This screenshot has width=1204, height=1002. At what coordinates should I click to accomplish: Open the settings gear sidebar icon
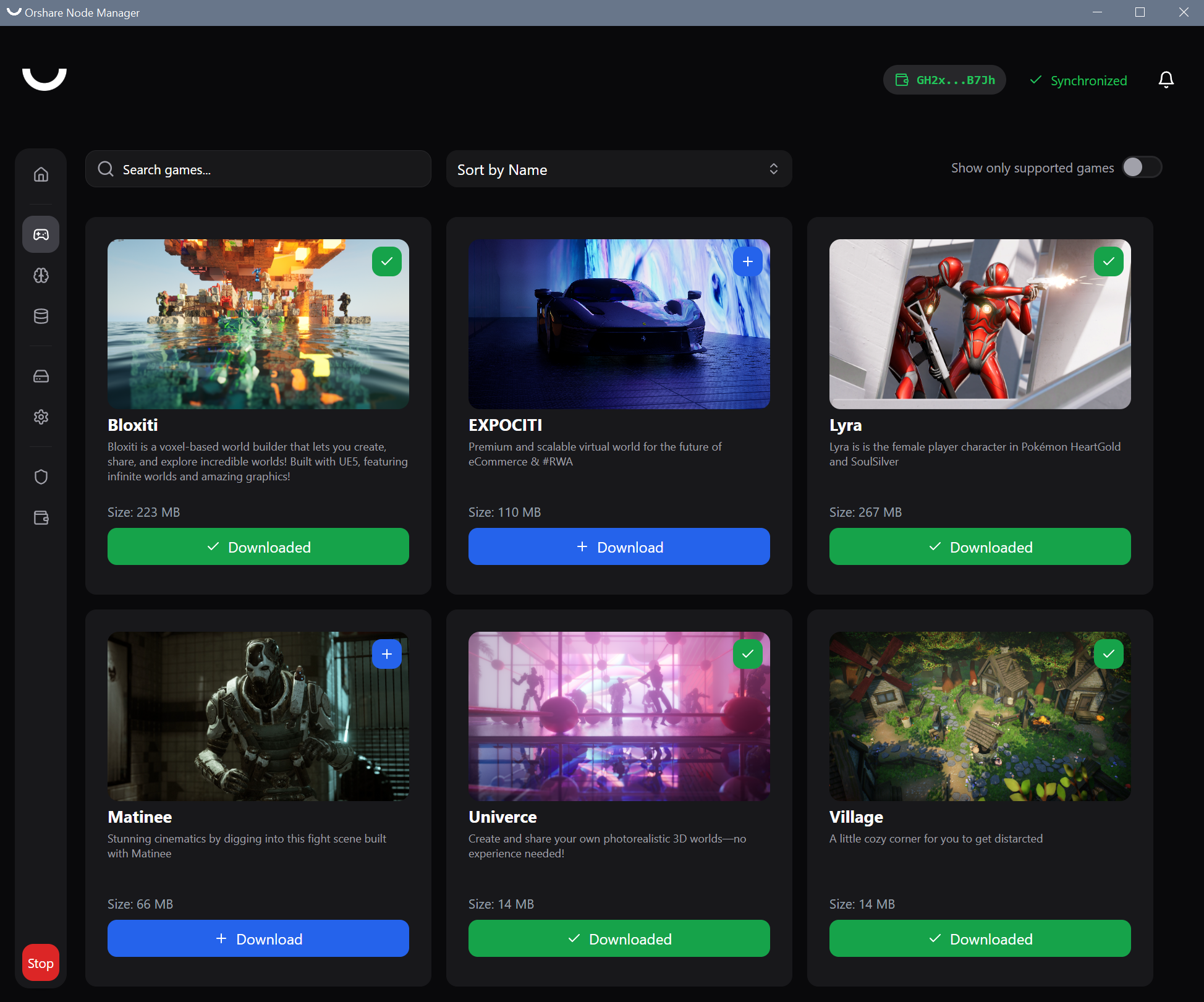click(41, 417)
